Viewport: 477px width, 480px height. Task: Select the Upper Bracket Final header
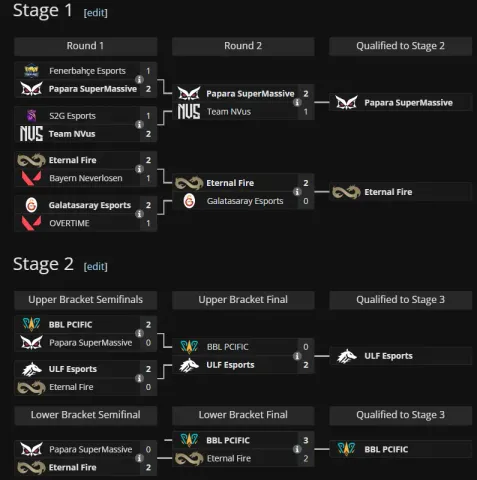coord(243,300)
